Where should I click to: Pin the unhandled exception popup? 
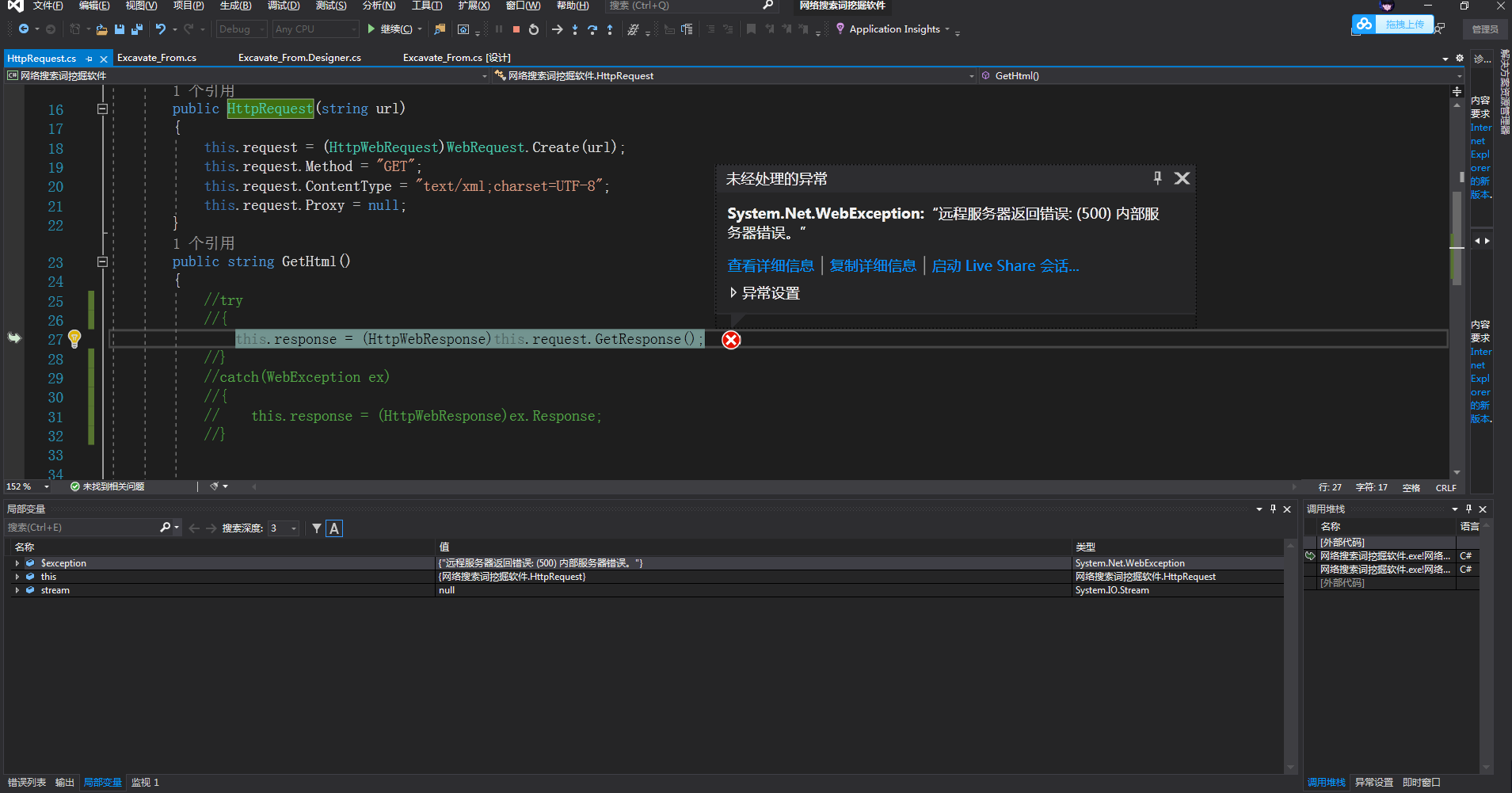pos(1157,178)
